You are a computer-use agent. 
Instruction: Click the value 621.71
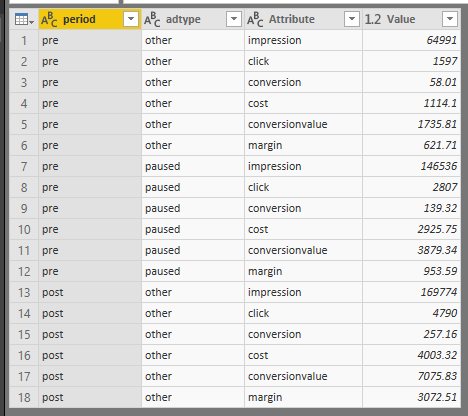tap(440, 145)
